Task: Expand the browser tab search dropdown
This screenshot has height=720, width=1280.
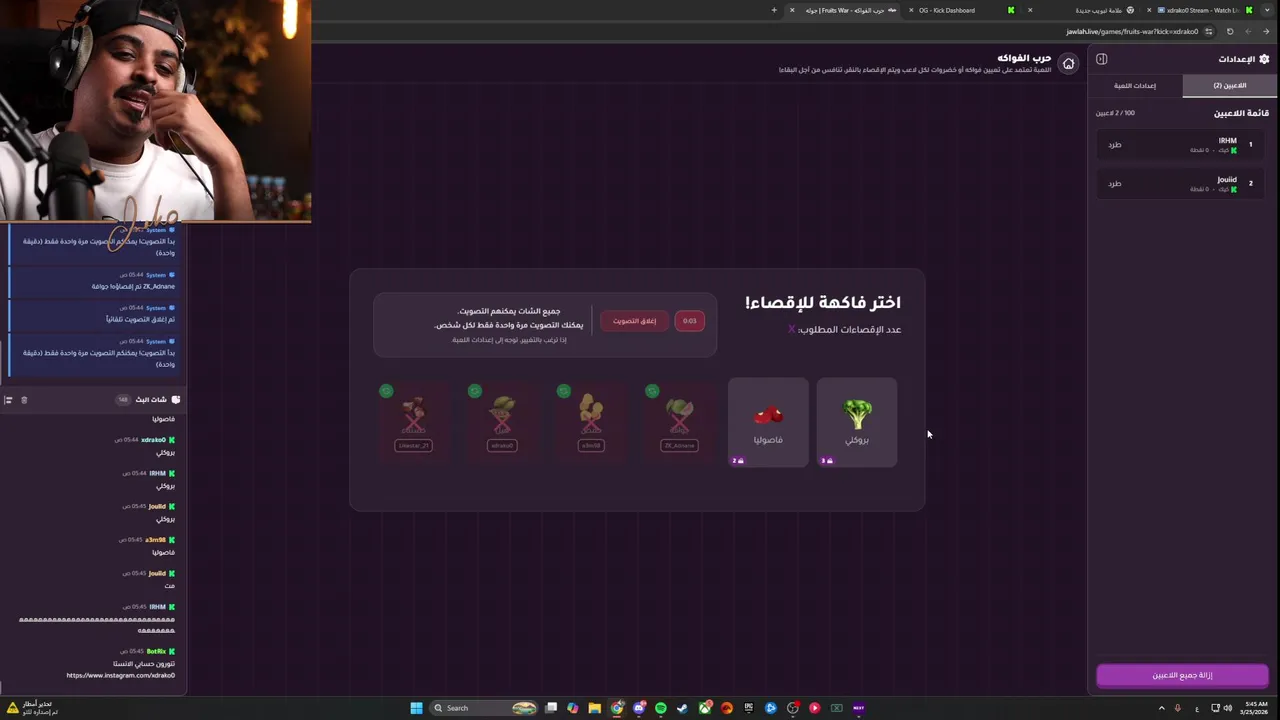Action: [1267, 10]
